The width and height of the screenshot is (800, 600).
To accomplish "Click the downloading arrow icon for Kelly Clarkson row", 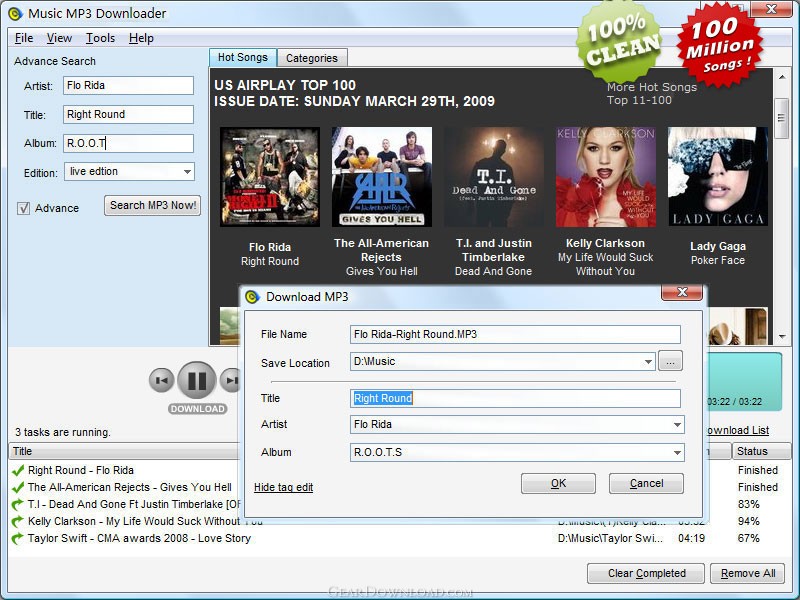I will (18, 521).
